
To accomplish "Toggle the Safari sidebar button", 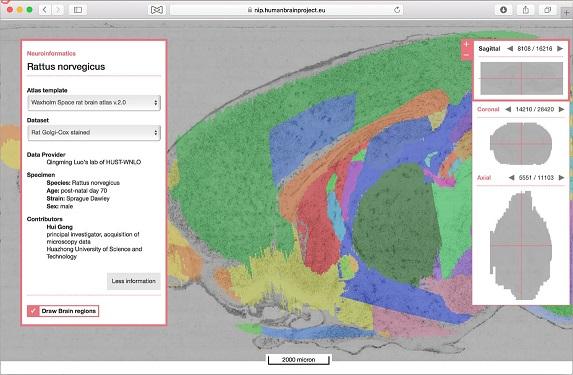I will (x=78, y=10).
